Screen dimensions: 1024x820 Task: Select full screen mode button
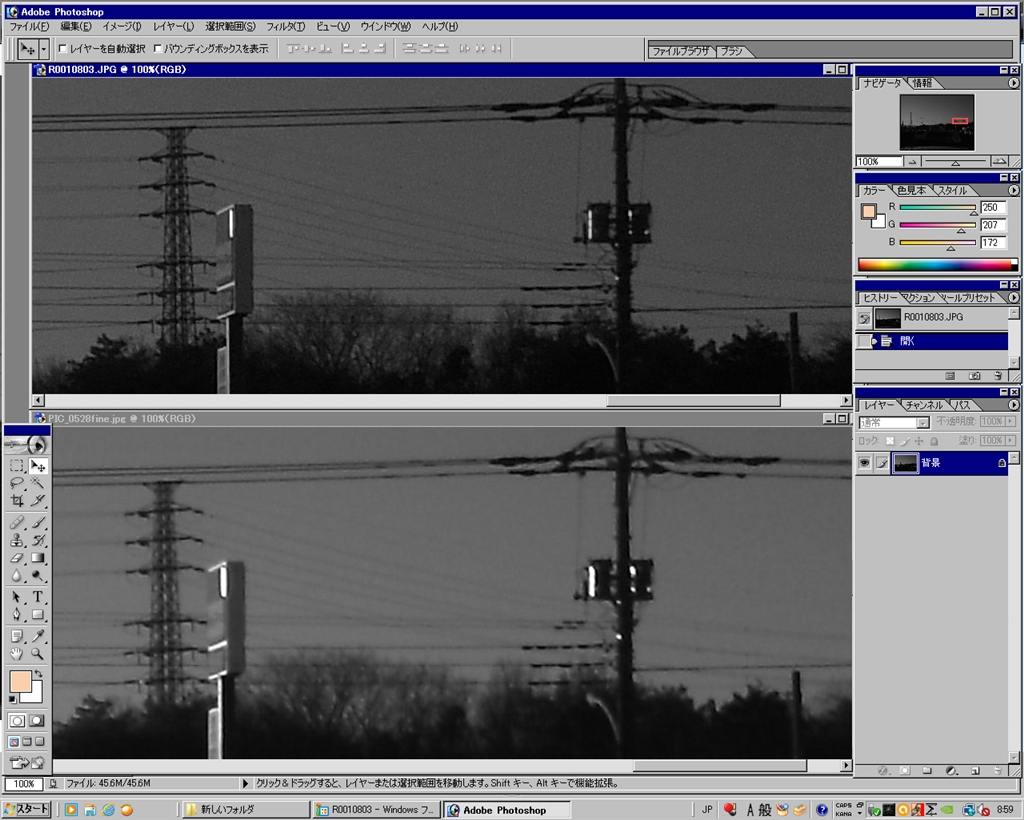click(40, 742)
